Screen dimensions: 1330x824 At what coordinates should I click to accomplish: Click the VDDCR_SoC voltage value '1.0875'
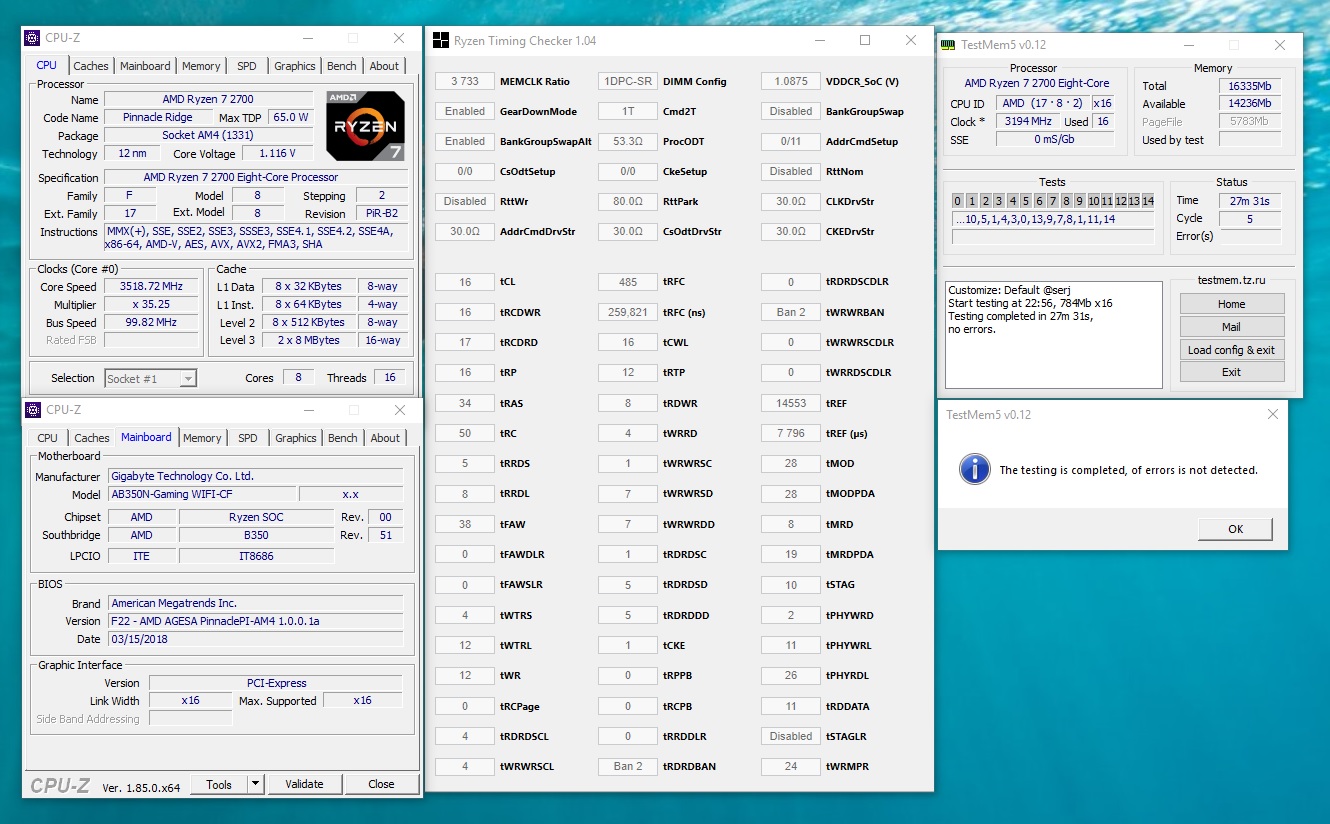[791, 82]
